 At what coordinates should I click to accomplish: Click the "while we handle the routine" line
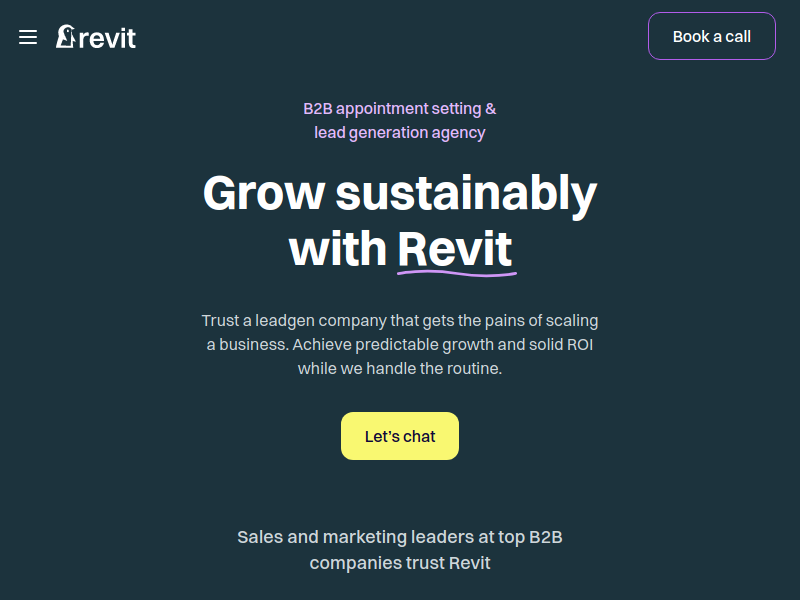click(x=399, y=368)
